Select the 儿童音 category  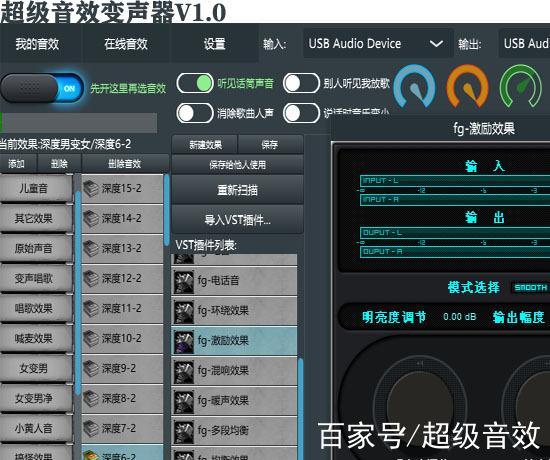[x=36, y=188]
